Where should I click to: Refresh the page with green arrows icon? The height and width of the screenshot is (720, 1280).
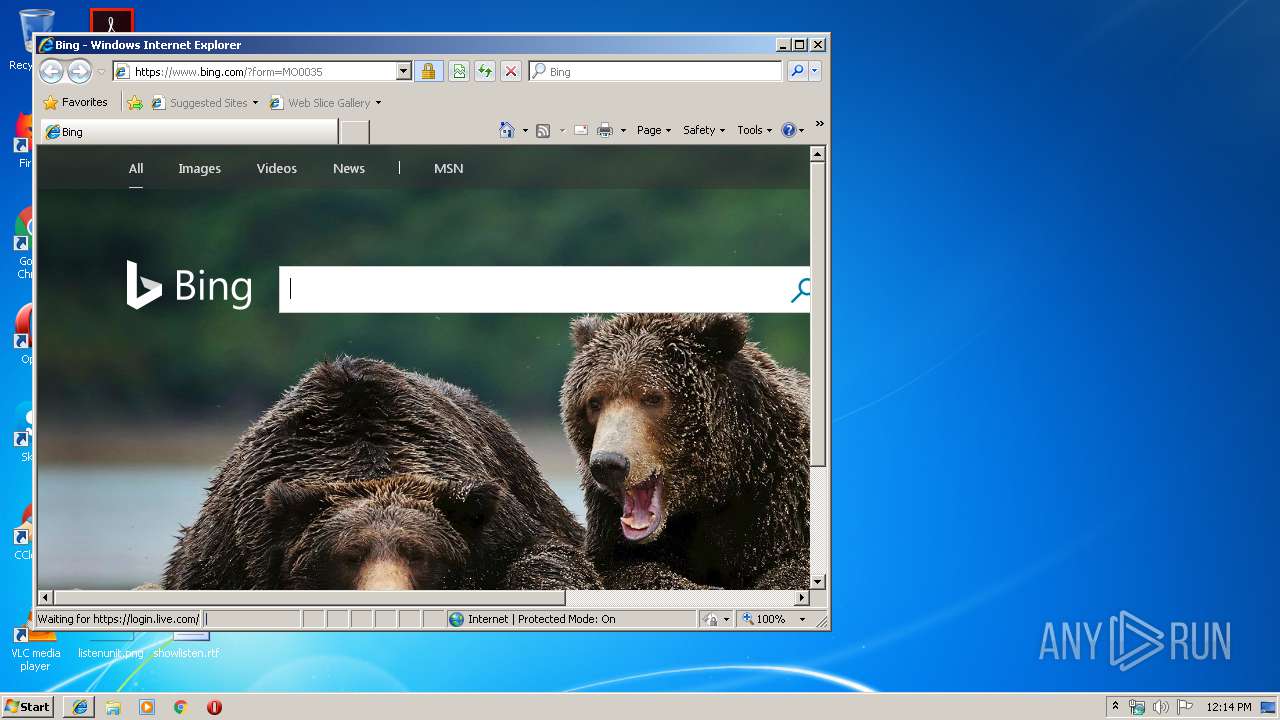(x=485, y=72)
